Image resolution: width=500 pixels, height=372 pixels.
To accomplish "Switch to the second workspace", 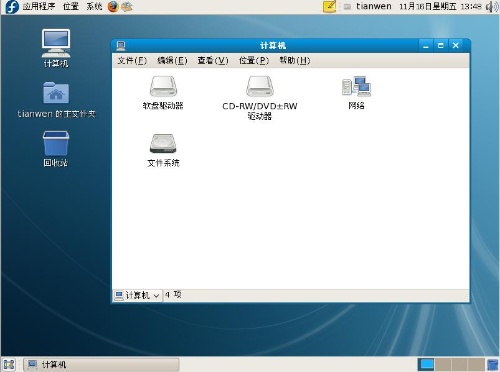I will 443,364.
